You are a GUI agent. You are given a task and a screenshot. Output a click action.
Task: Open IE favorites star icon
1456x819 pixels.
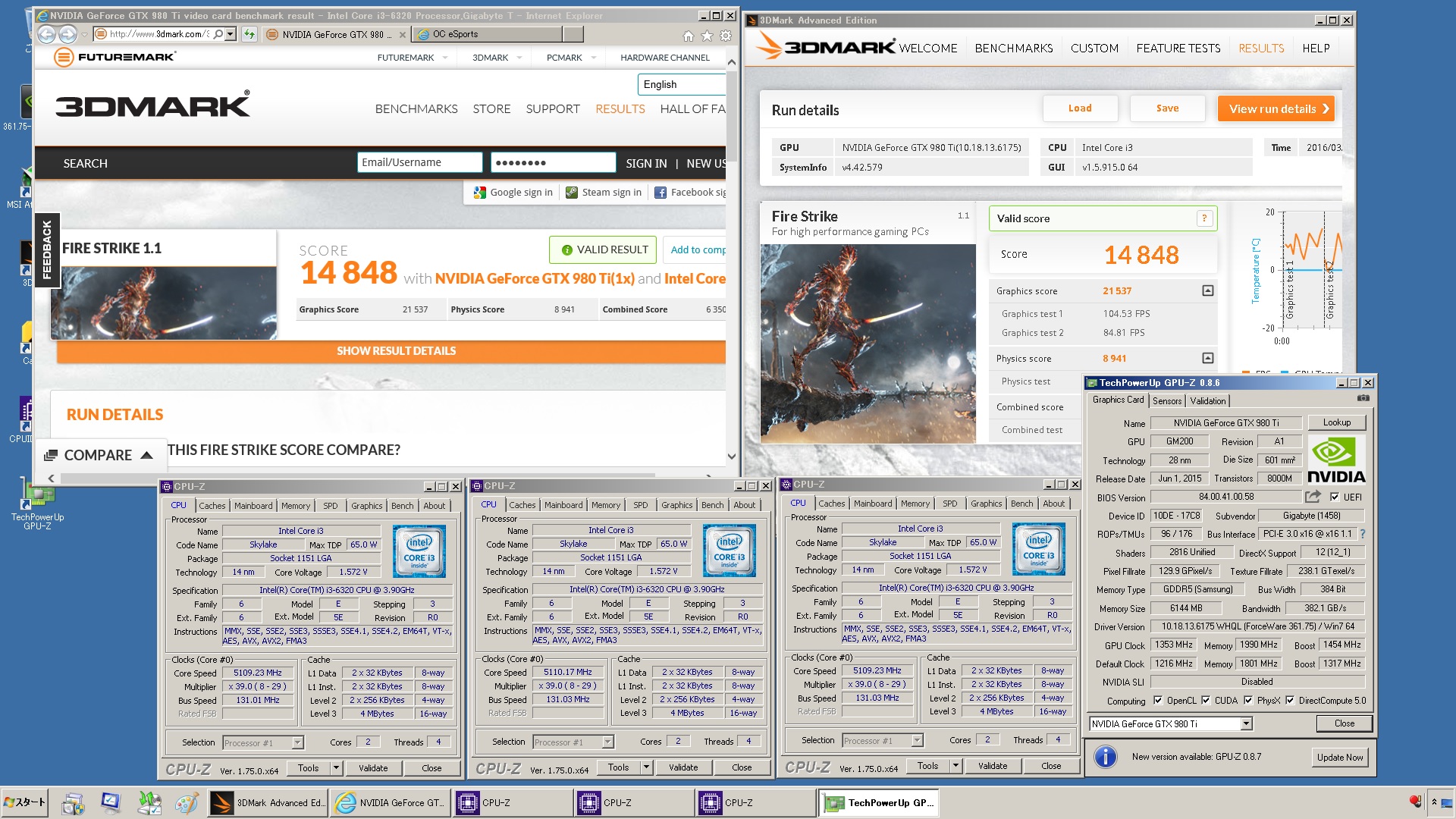click(707, 36)
